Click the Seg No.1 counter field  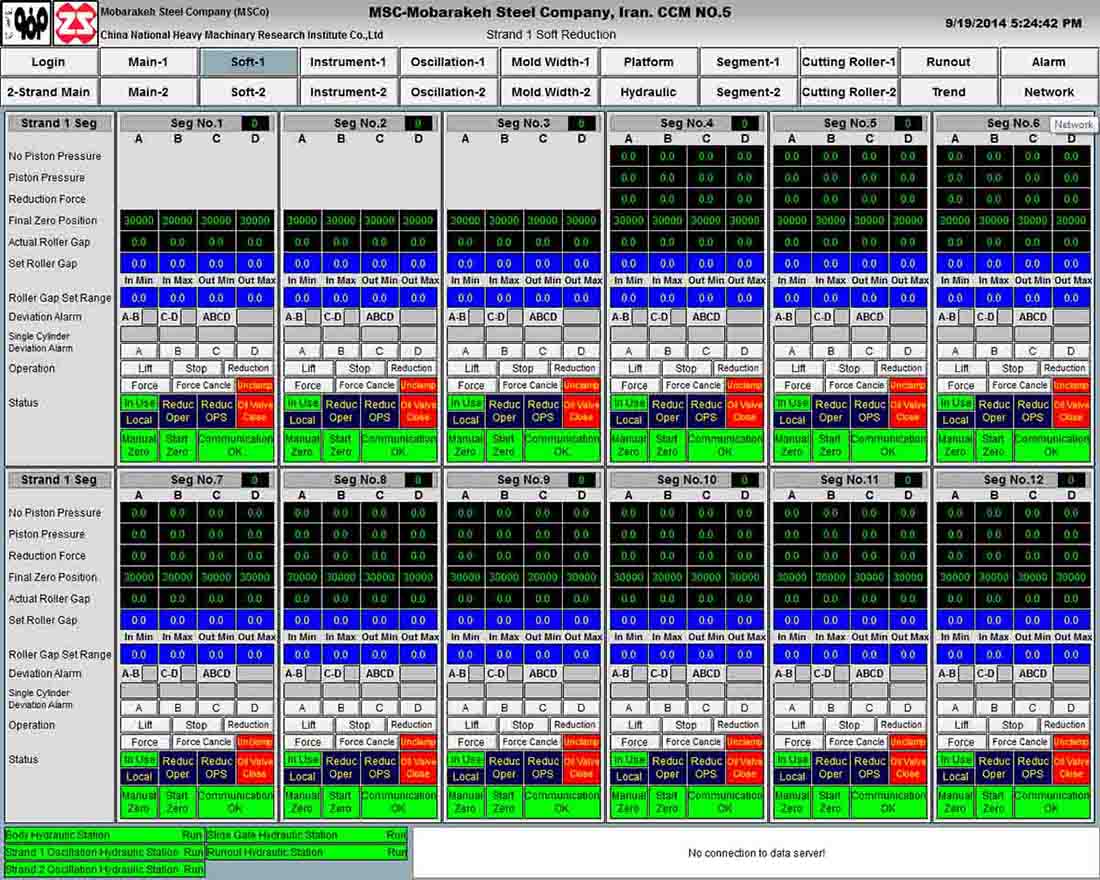[255, 124]
